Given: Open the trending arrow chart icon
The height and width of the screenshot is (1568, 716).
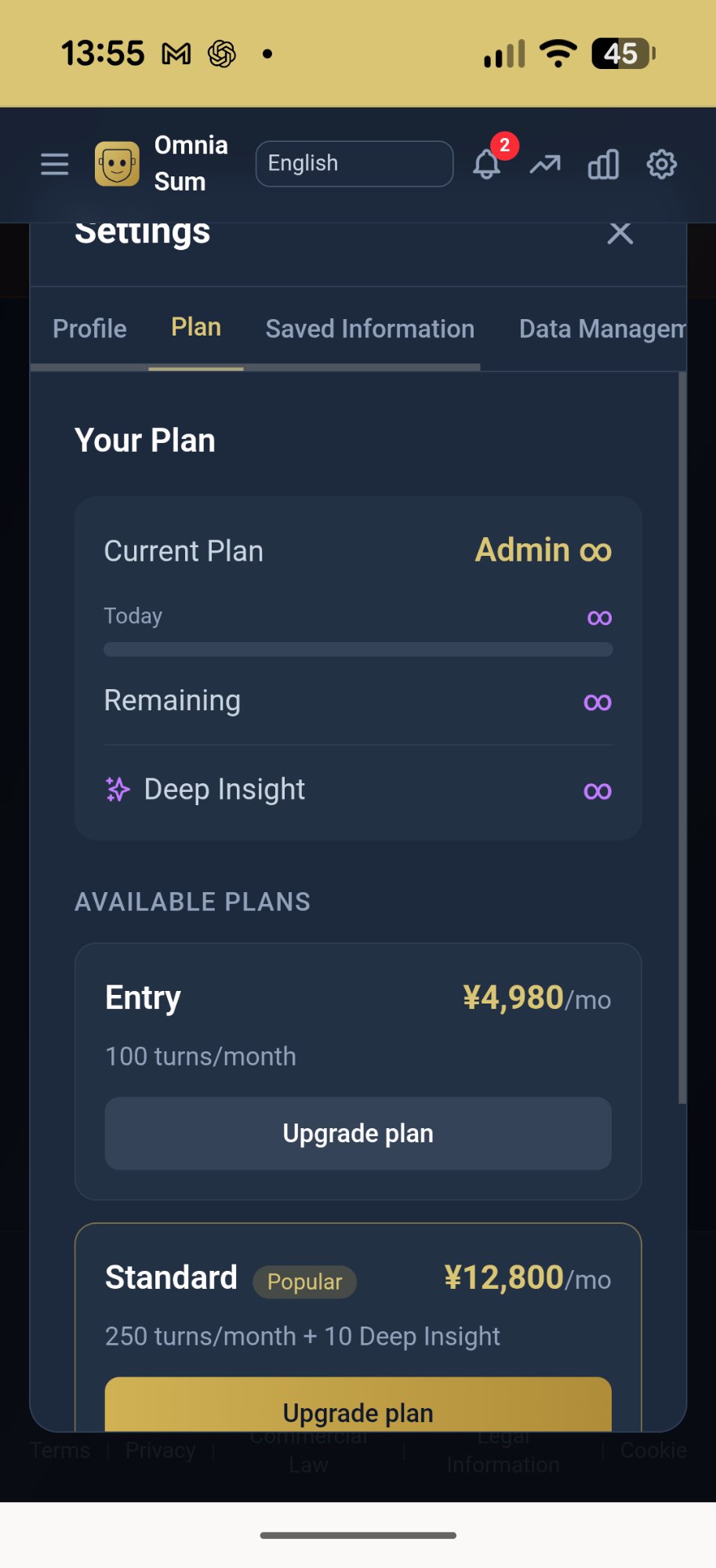Looking at the screenshot, I should point(545,165).
